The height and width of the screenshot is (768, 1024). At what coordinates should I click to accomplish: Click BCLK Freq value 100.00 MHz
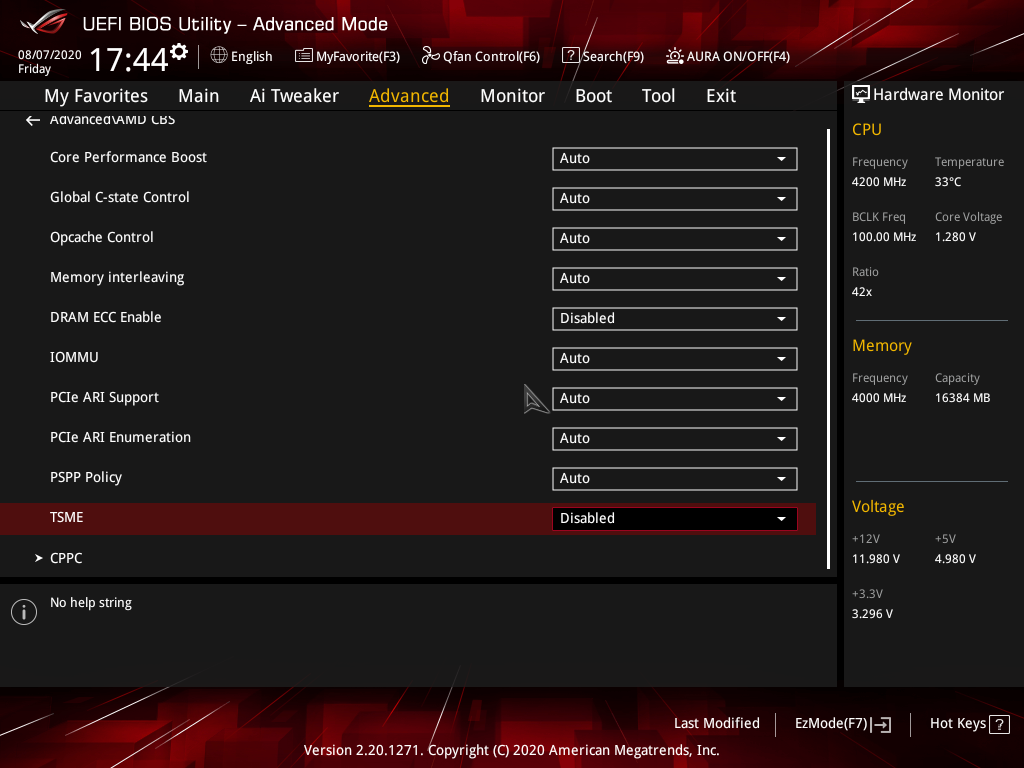(884, 237)
